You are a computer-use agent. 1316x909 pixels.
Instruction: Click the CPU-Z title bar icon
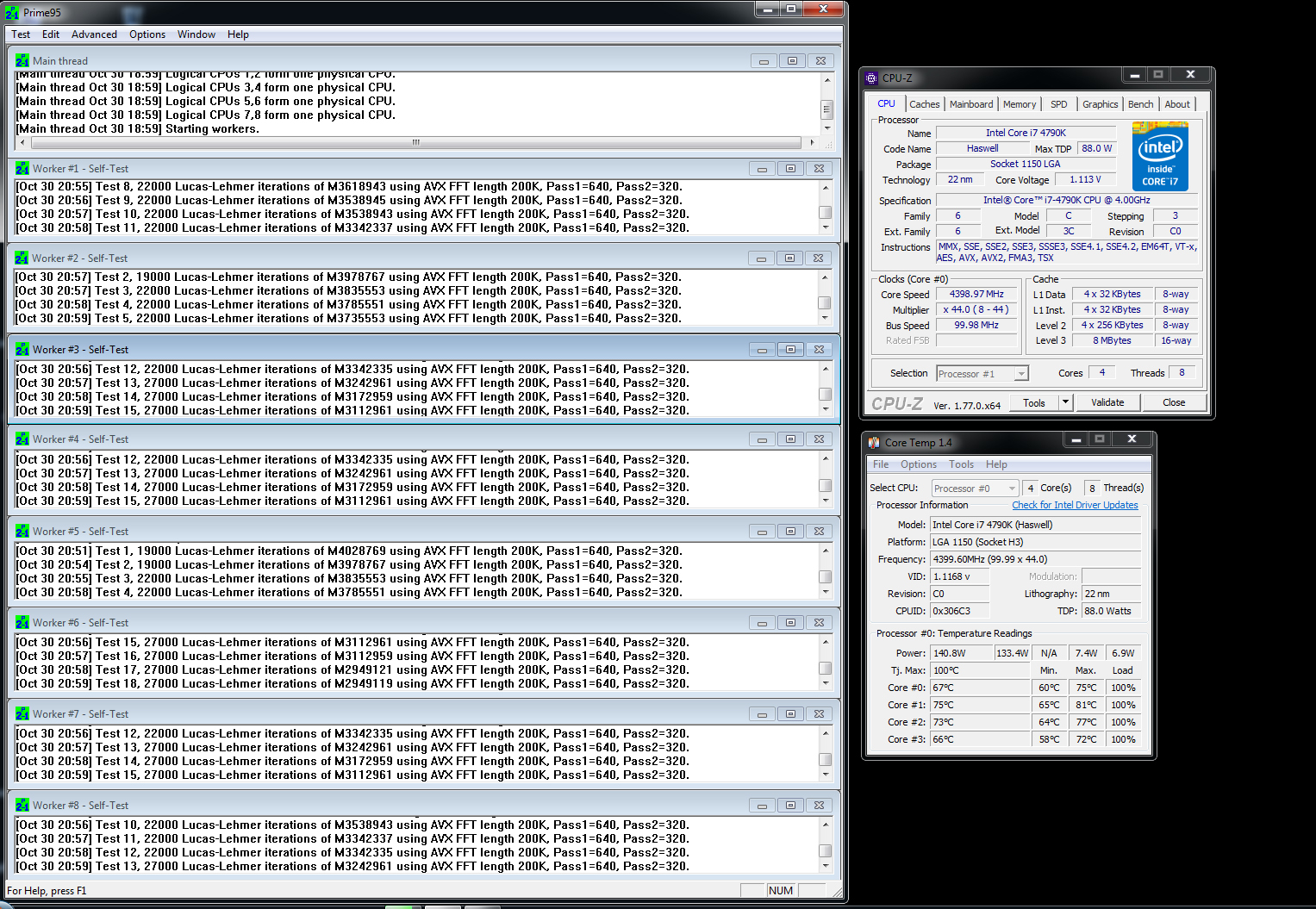[x=871, y=78]
